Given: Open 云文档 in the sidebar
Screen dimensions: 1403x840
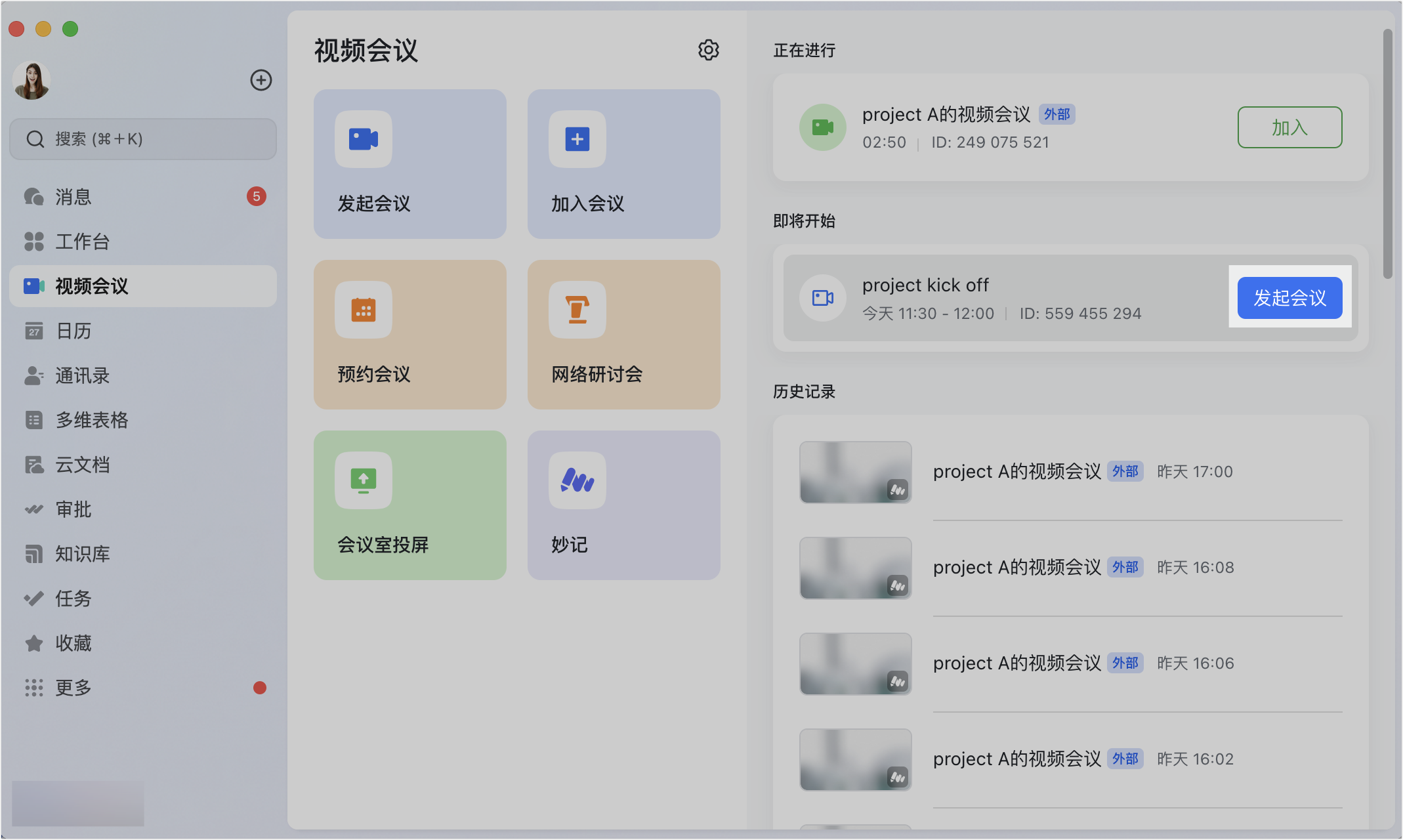Looking at the screenshot, I should (x=143, y=465).
